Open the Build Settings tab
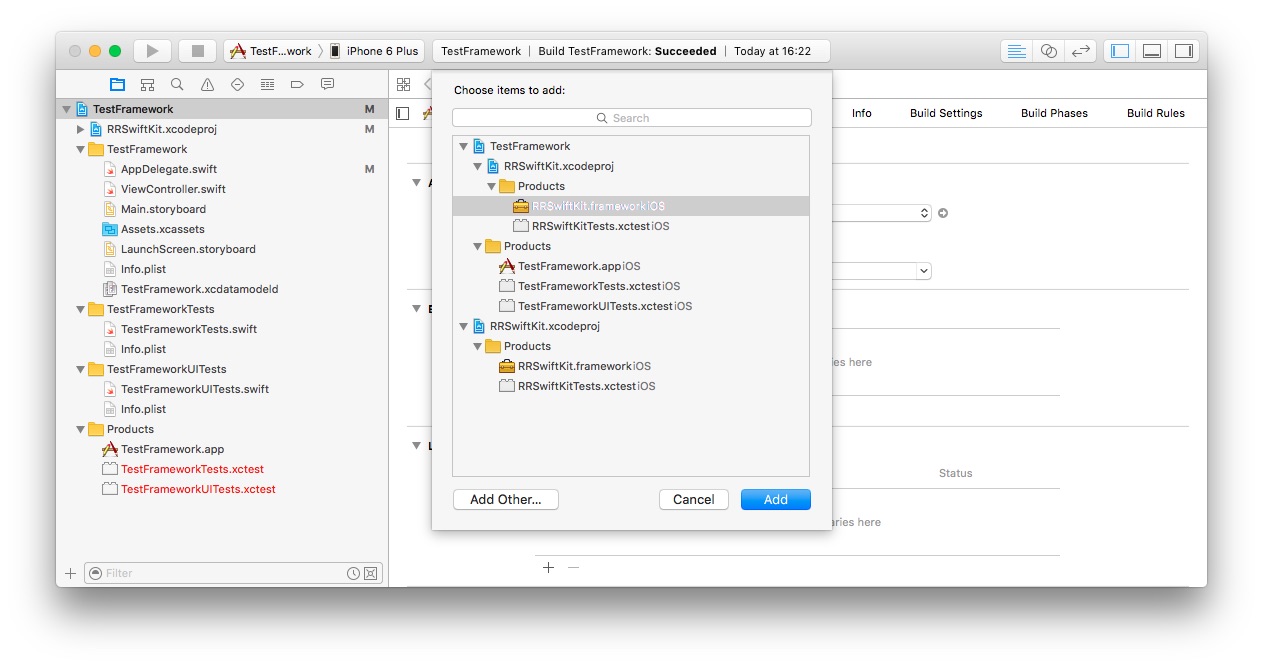This screenshot has height=667, width=1263. pos(946,113)
